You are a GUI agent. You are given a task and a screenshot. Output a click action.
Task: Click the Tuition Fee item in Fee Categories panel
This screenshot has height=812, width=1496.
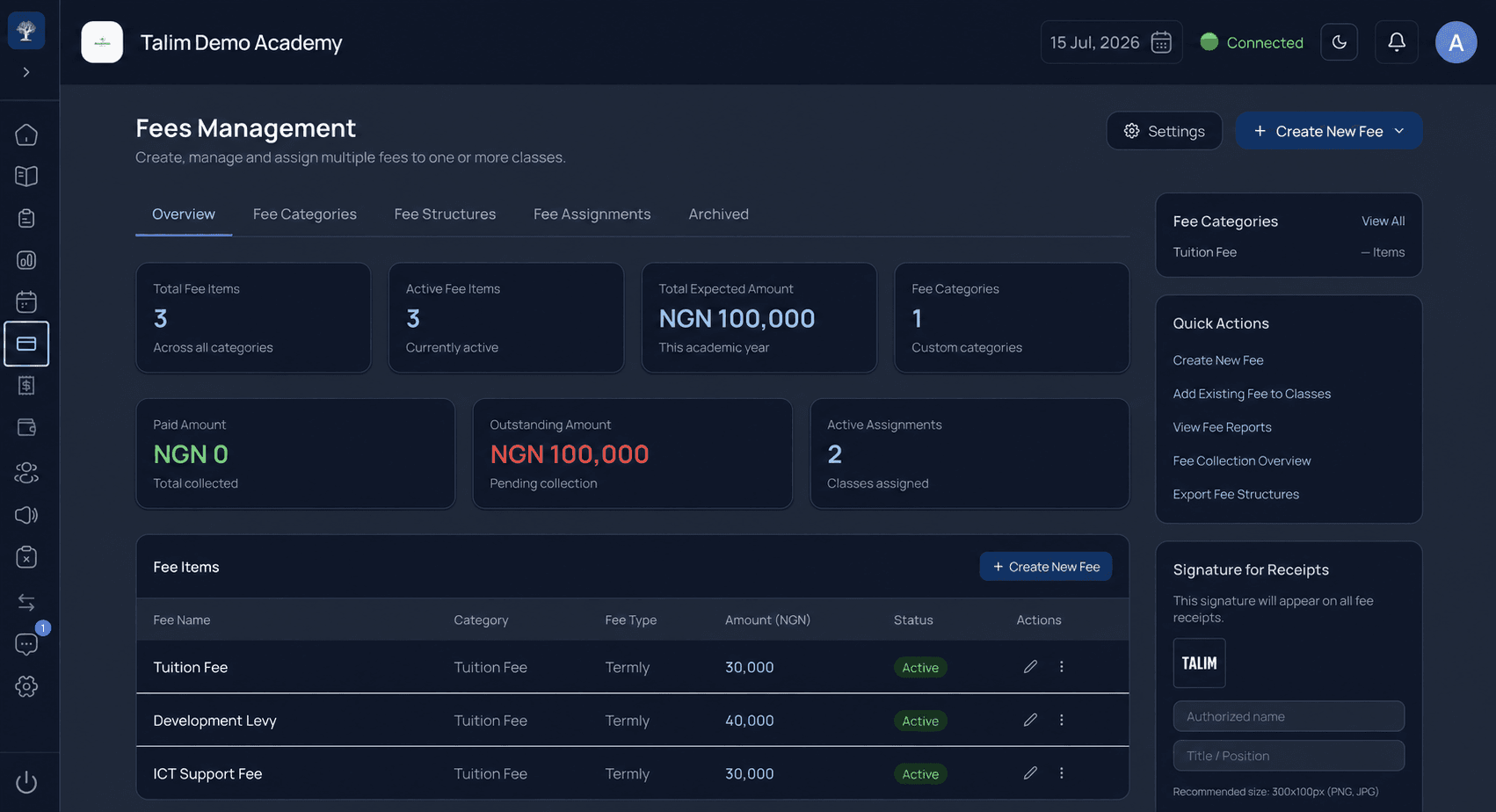pyautogui.click(x=1204, y=252)
